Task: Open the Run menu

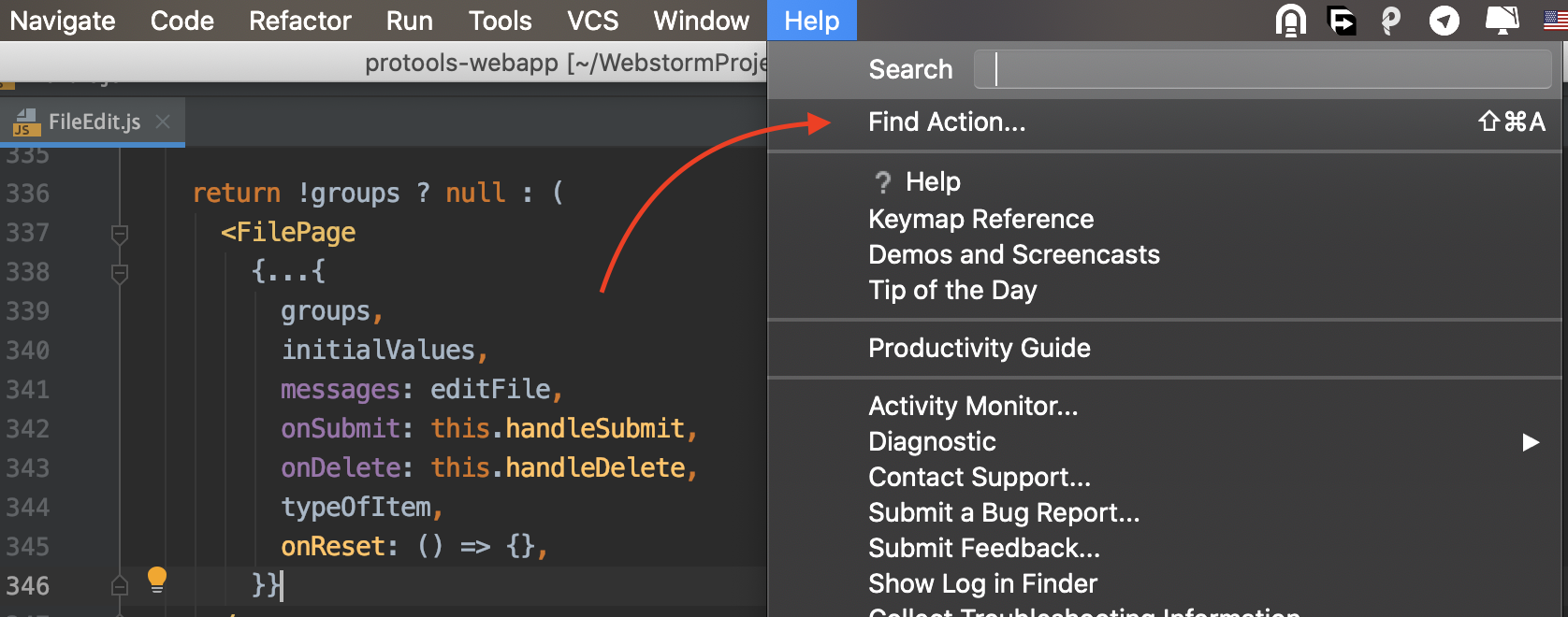Action: [409, 21]
